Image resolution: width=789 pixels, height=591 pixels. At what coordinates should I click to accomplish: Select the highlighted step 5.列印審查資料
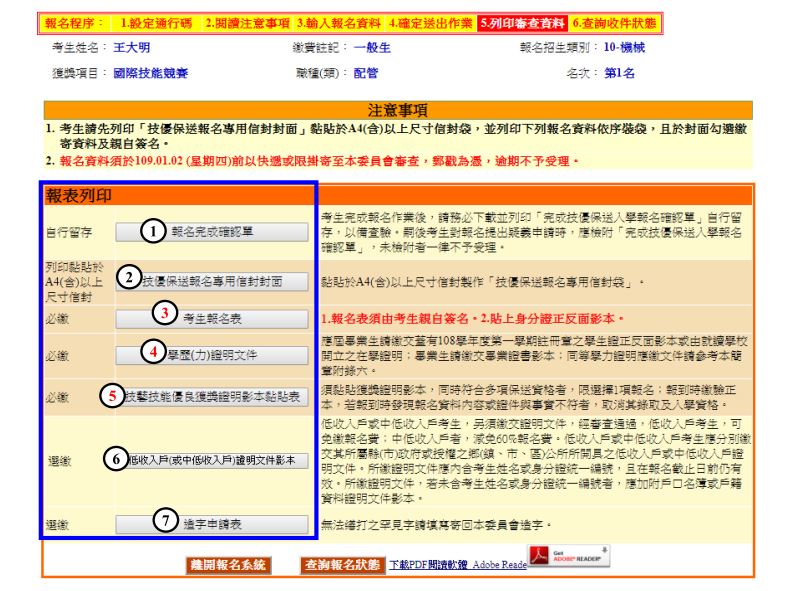coord(522,23)
